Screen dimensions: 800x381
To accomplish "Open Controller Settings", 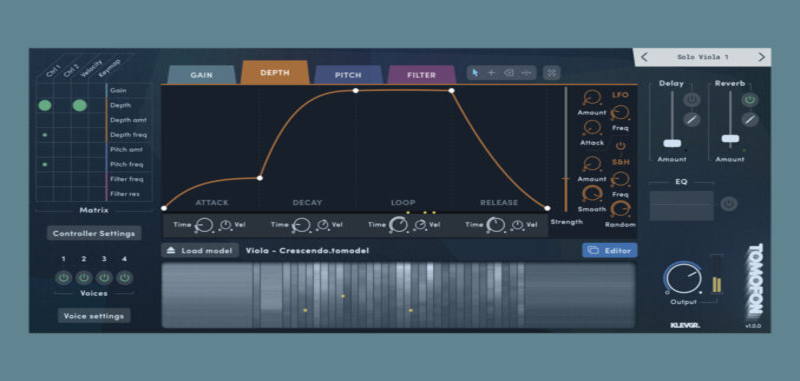I will [94, 233].
